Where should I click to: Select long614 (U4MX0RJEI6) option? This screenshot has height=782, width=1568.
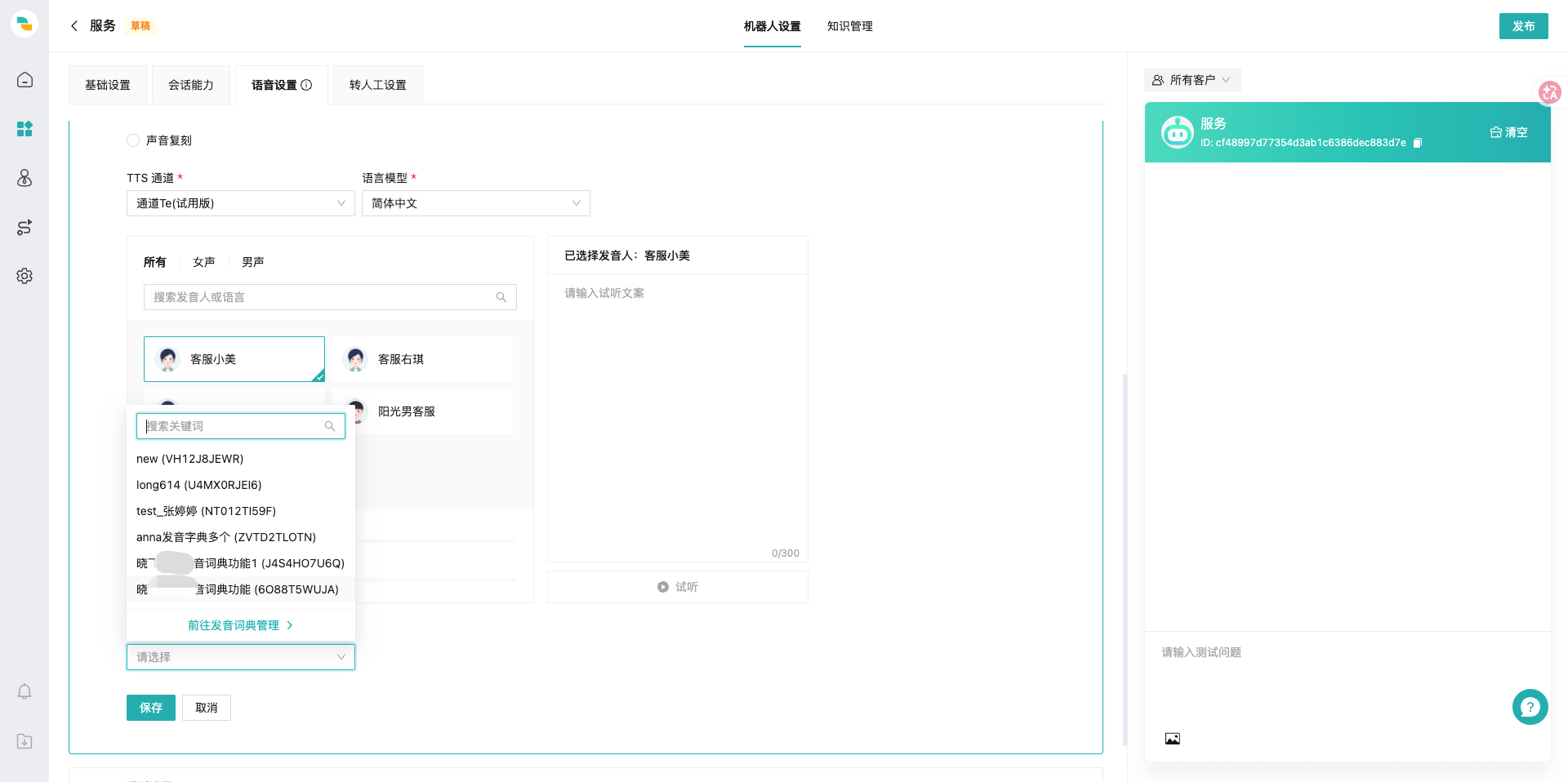(241, 485)
